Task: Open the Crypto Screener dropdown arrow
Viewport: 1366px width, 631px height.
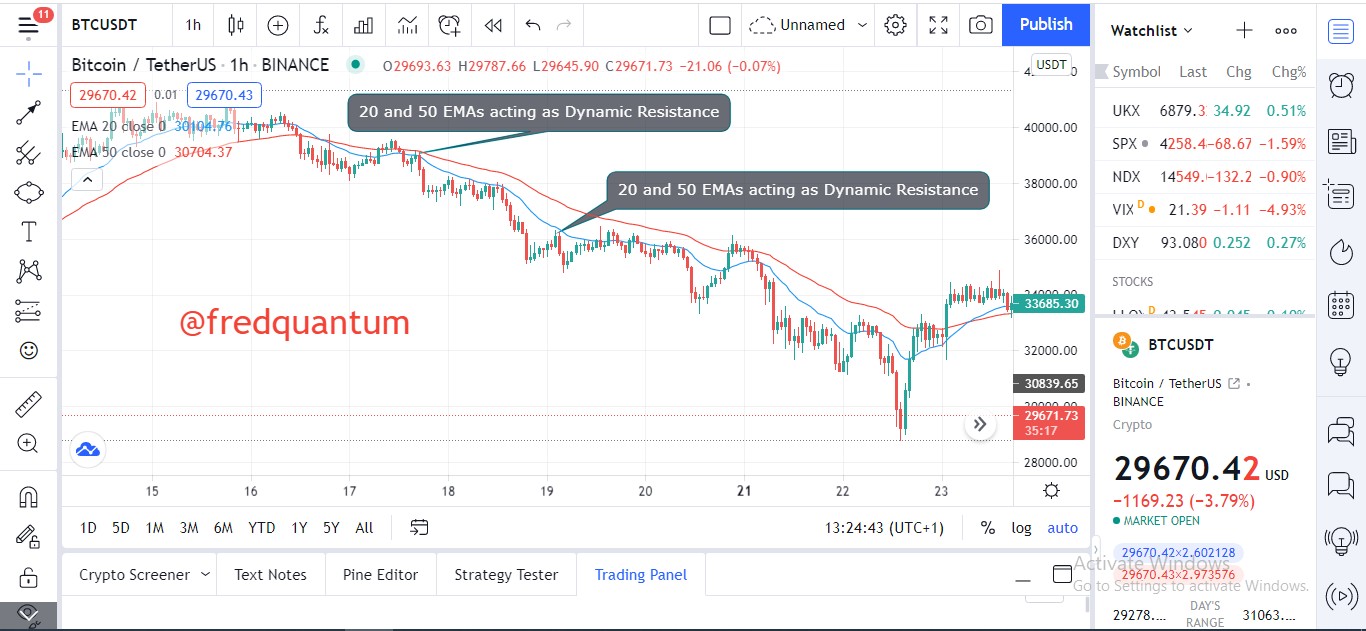Action: [x=205, y=574]
